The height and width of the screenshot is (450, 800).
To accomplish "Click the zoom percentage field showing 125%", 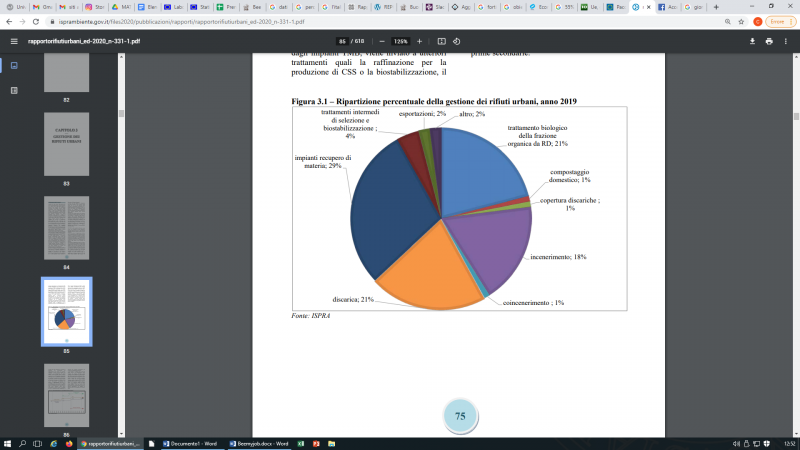I will 400,41.
